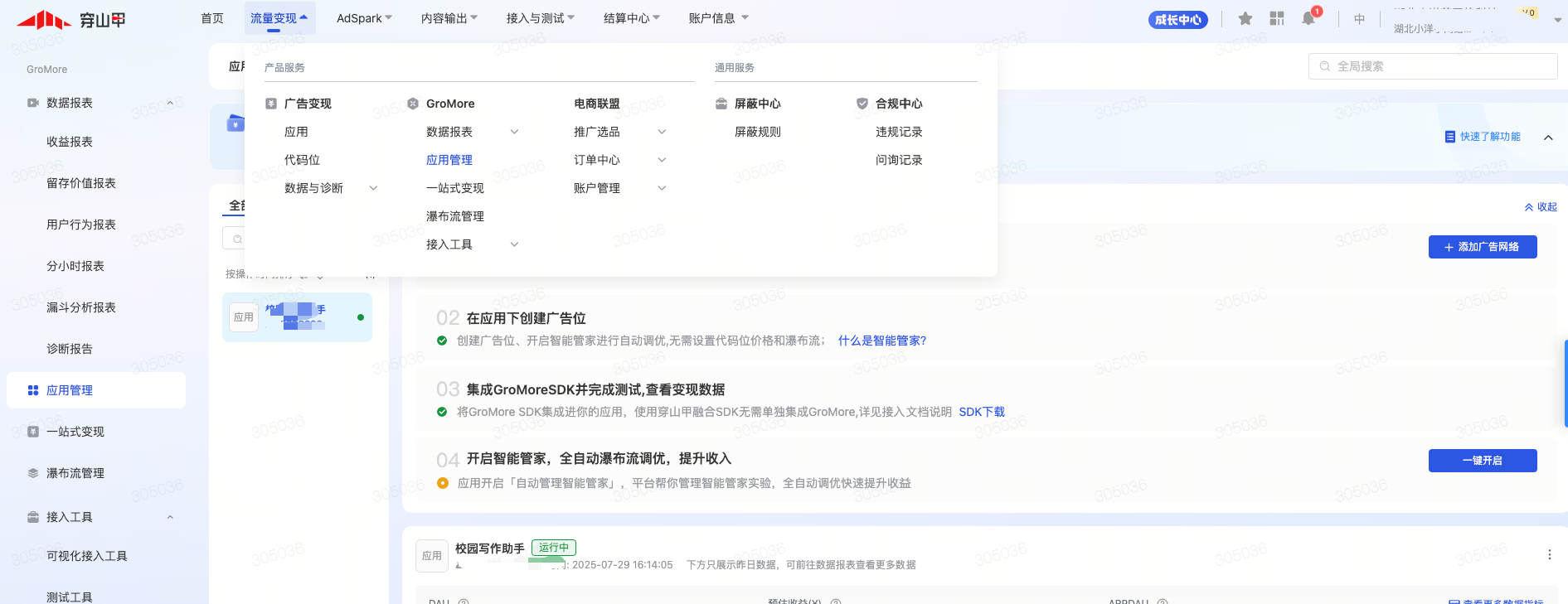Collapse the 接入工具 sidebar section
This screenshot has width=1568, height=604.
tap(170, 517)
